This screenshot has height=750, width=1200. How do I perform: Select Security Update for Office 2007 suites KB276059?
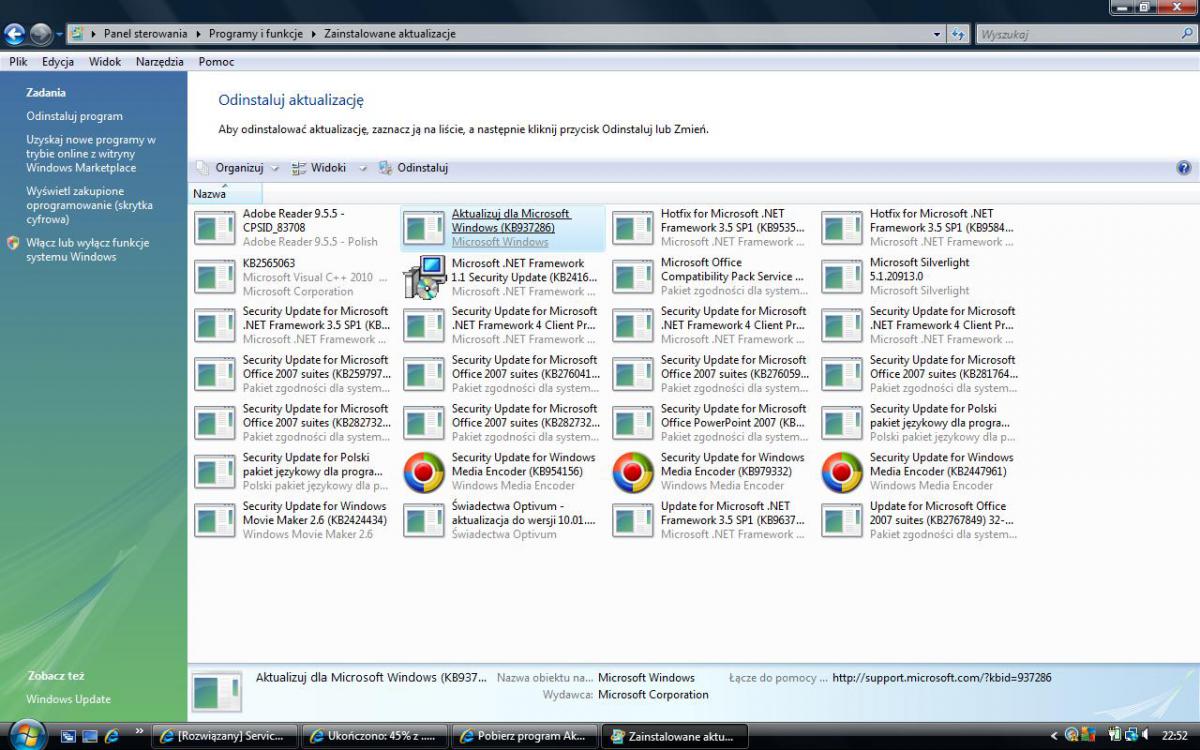[x=712, y=374]
